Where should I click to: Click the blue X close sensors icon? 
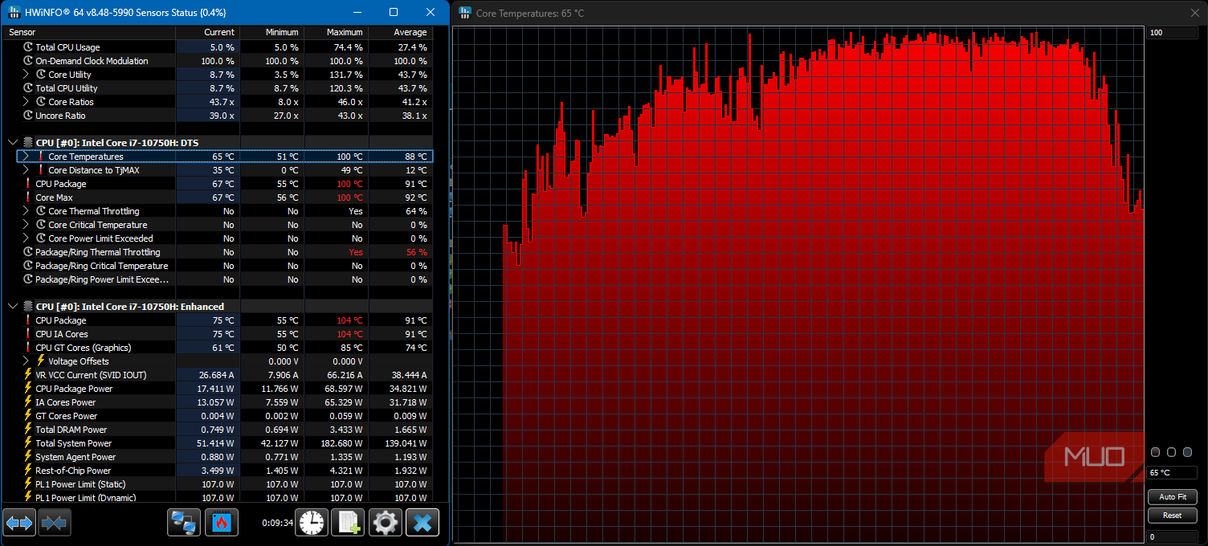pyautogui.click(x=423, y=522)
